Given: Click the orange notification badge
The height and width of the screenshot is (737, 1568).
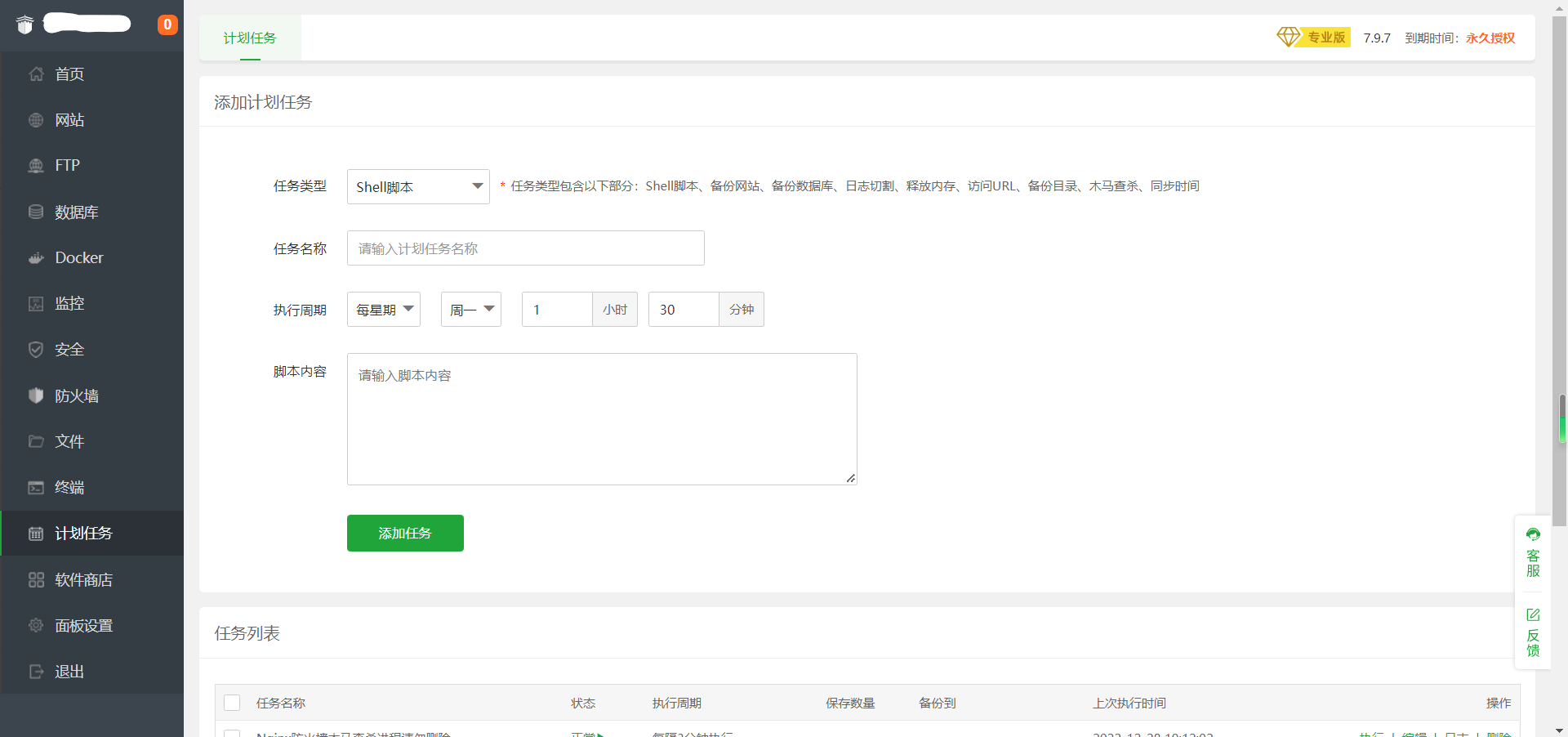Looking at the screenshot, I should tap(167, 25).
